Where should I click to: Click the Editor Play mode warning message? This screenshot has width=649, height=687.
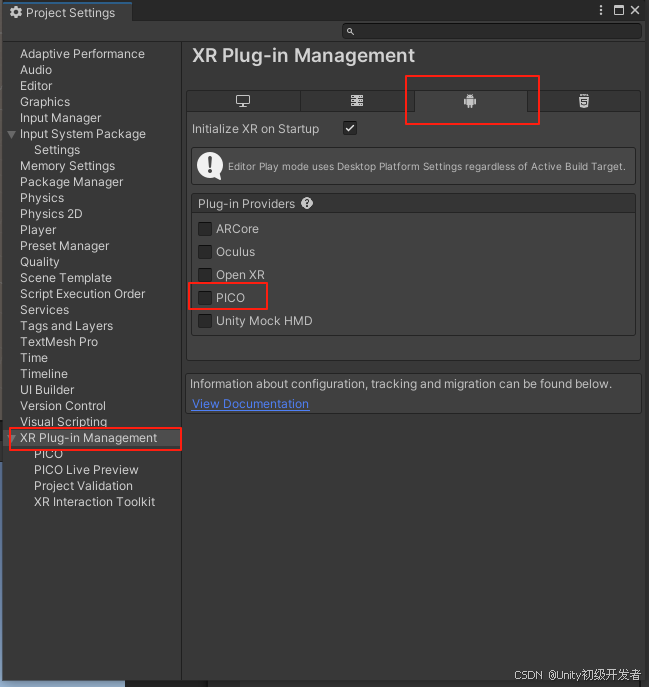click(x=413, y=166)
